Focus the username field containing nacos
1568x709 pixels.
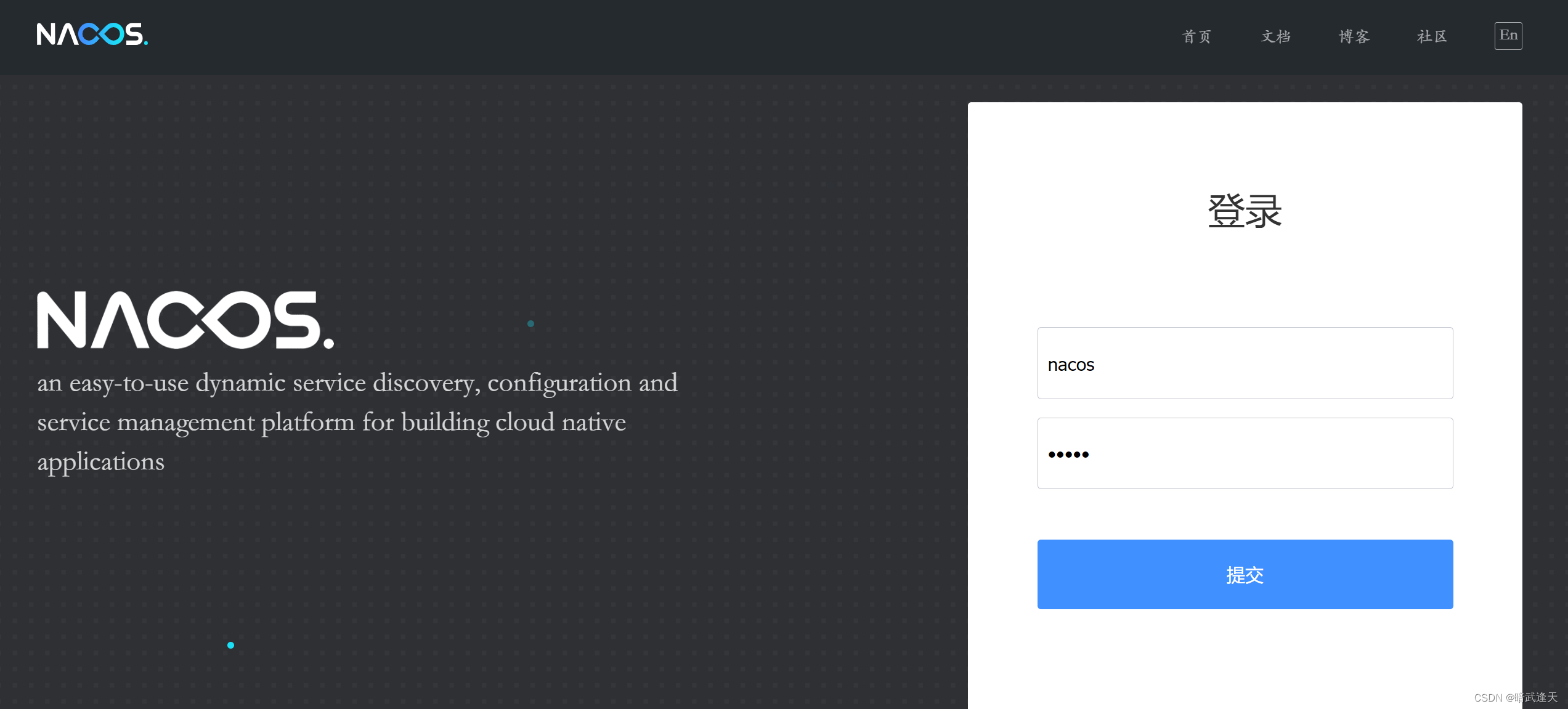(1245, 363)
